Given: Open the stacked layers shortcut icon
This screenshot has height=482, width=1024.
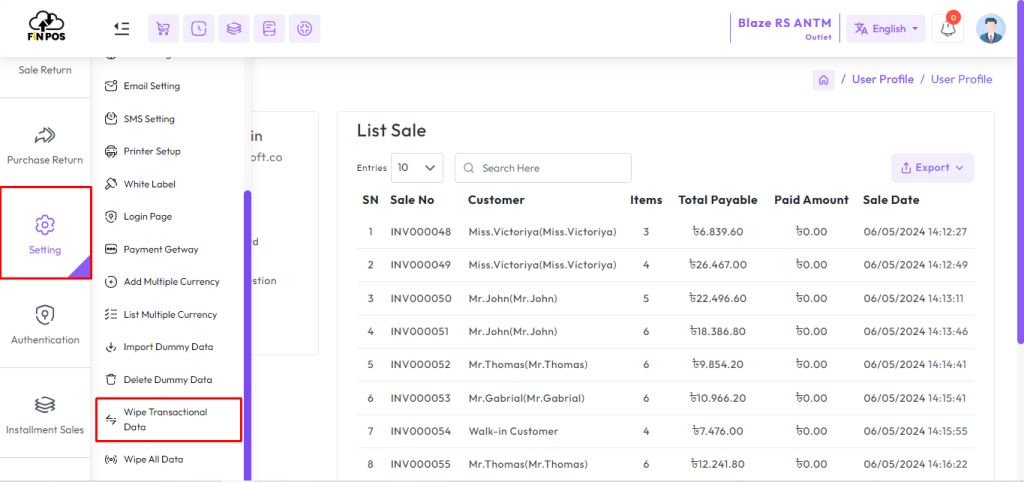Looking at the screenshot, I should click(234, 29).
